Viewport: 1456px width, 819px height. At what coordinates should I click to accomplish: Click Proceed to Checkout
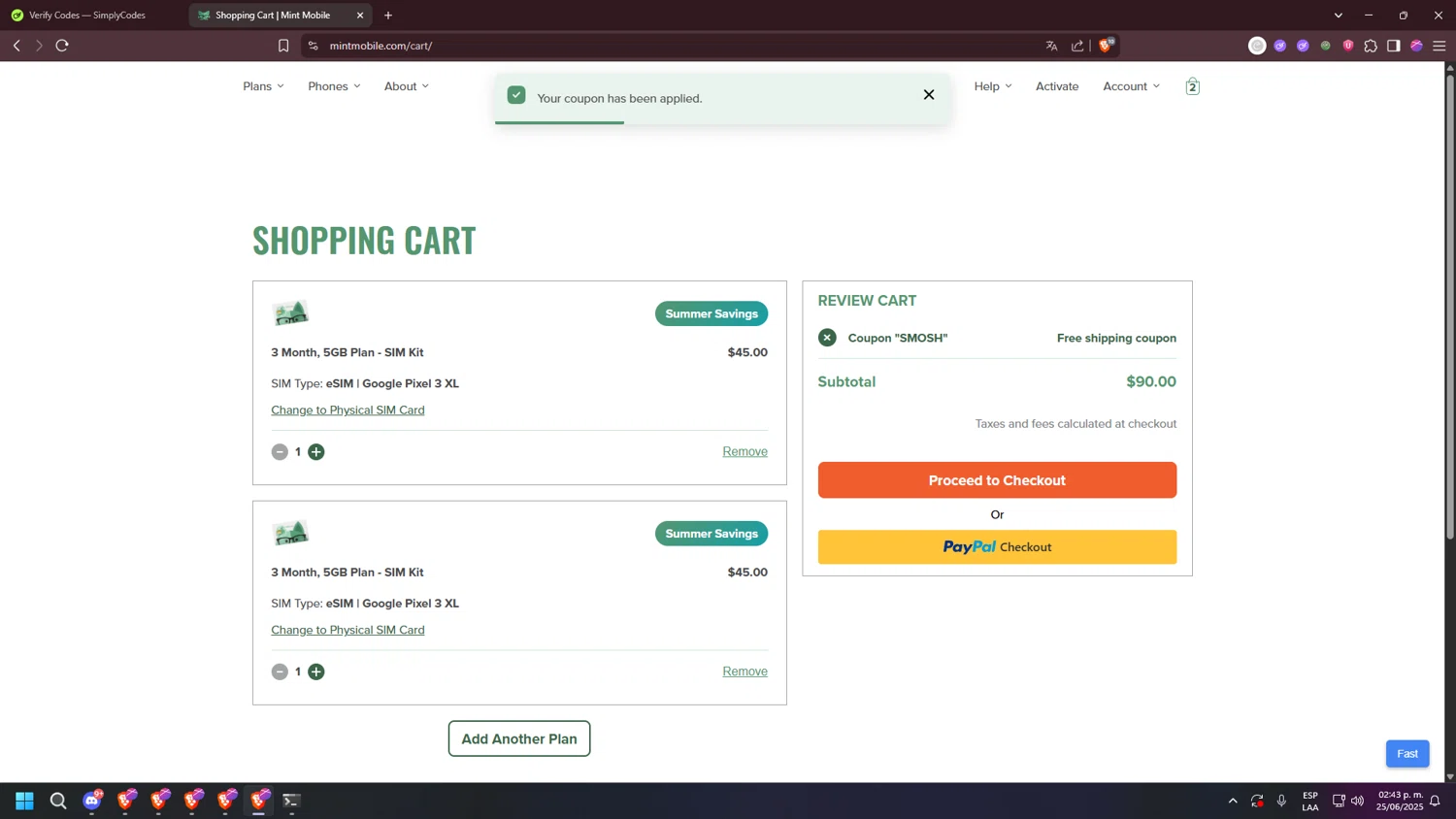pos(997,480)
